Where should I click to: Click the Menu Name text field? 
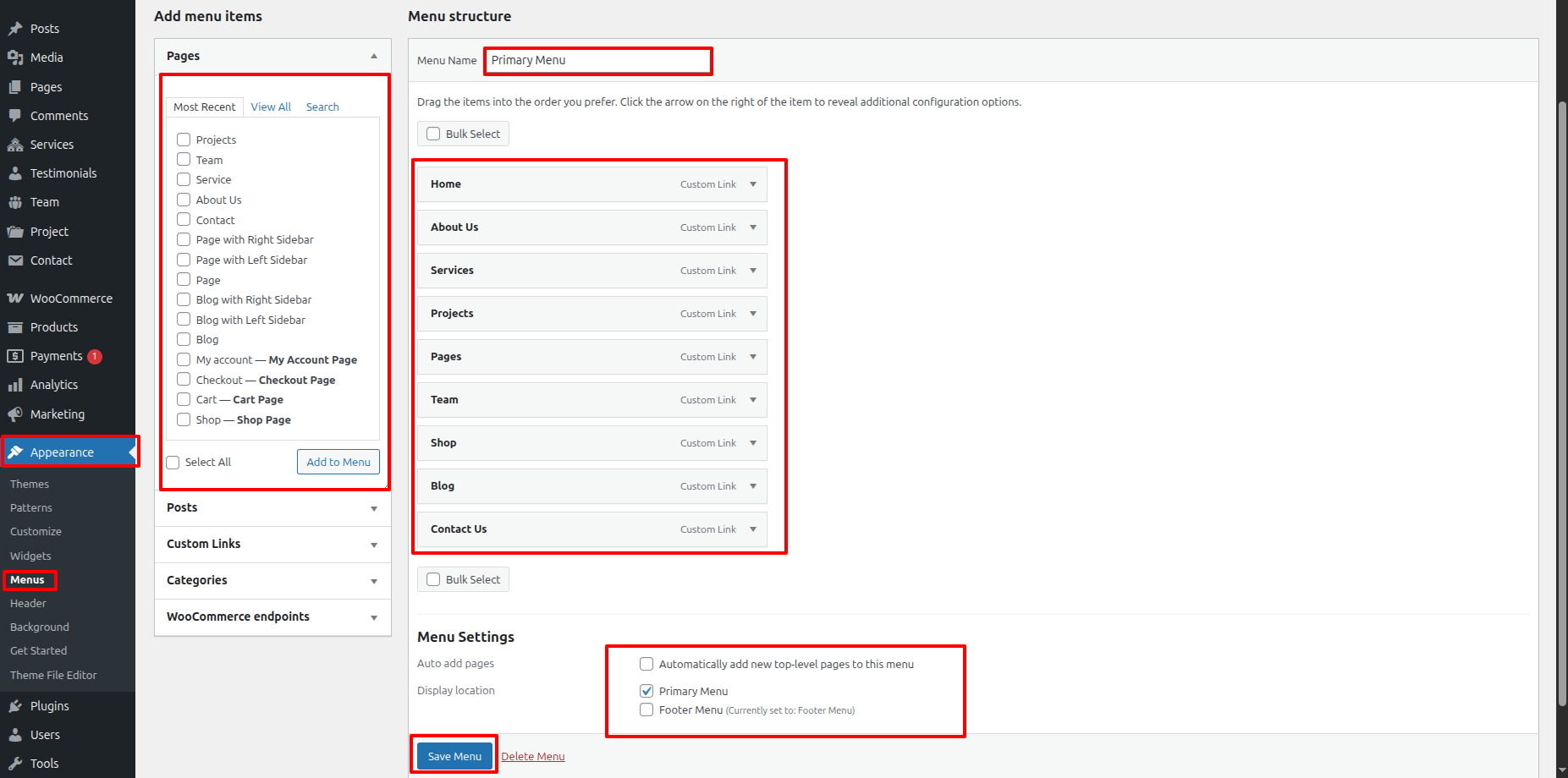597,61
